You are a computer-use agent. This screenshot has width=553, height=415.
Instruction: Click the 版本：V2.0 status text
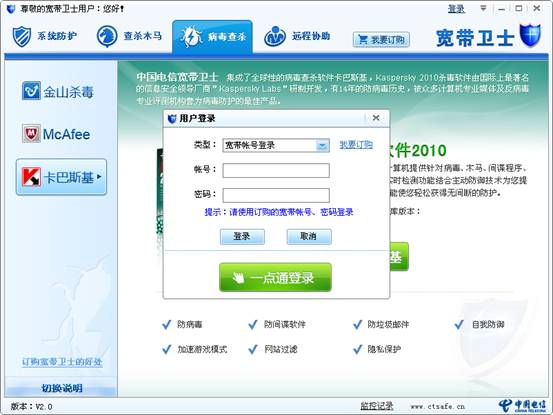pos(31,406)
